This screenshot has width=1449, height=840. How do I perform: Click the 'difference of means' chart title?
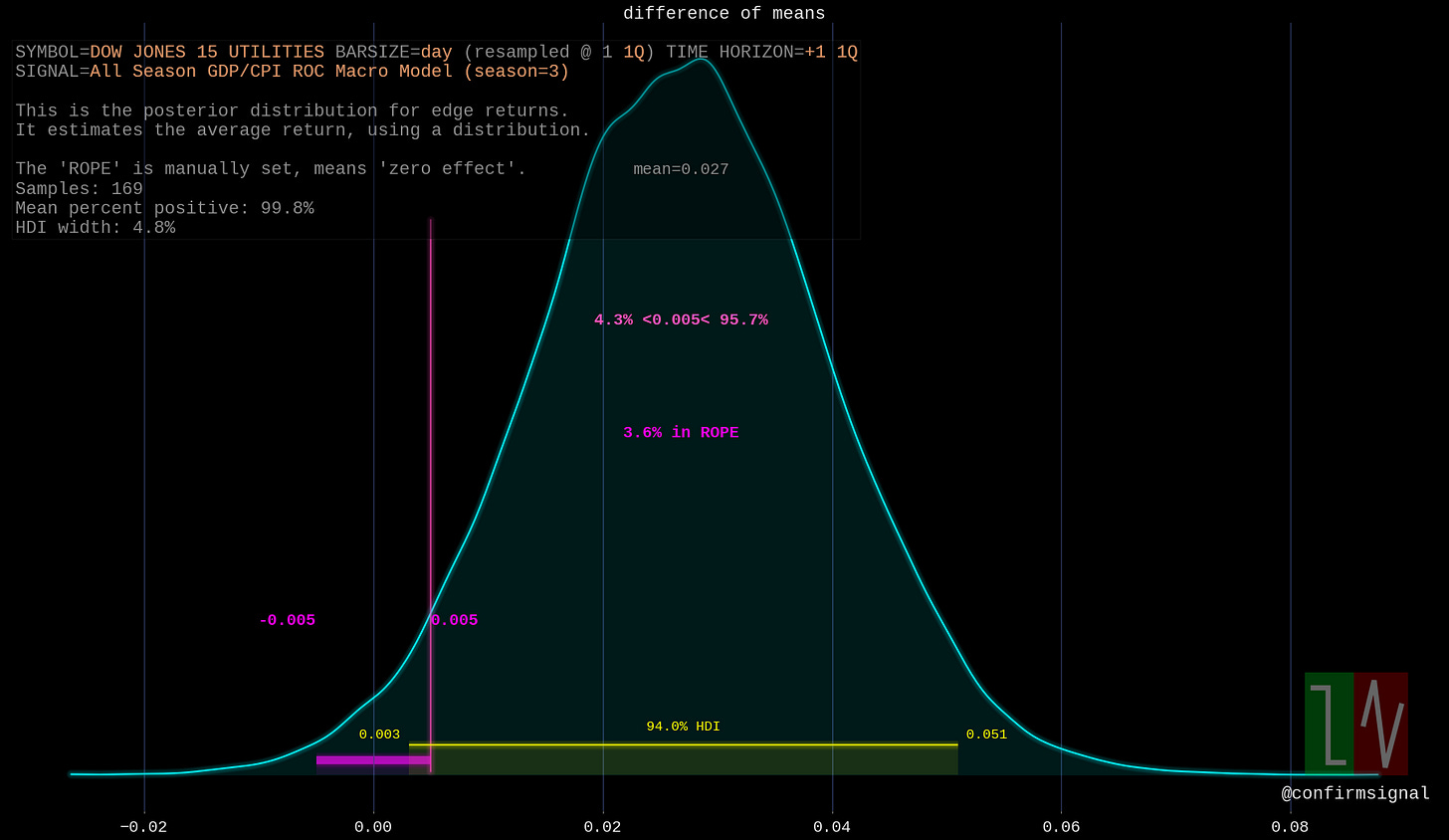[724, 13]
